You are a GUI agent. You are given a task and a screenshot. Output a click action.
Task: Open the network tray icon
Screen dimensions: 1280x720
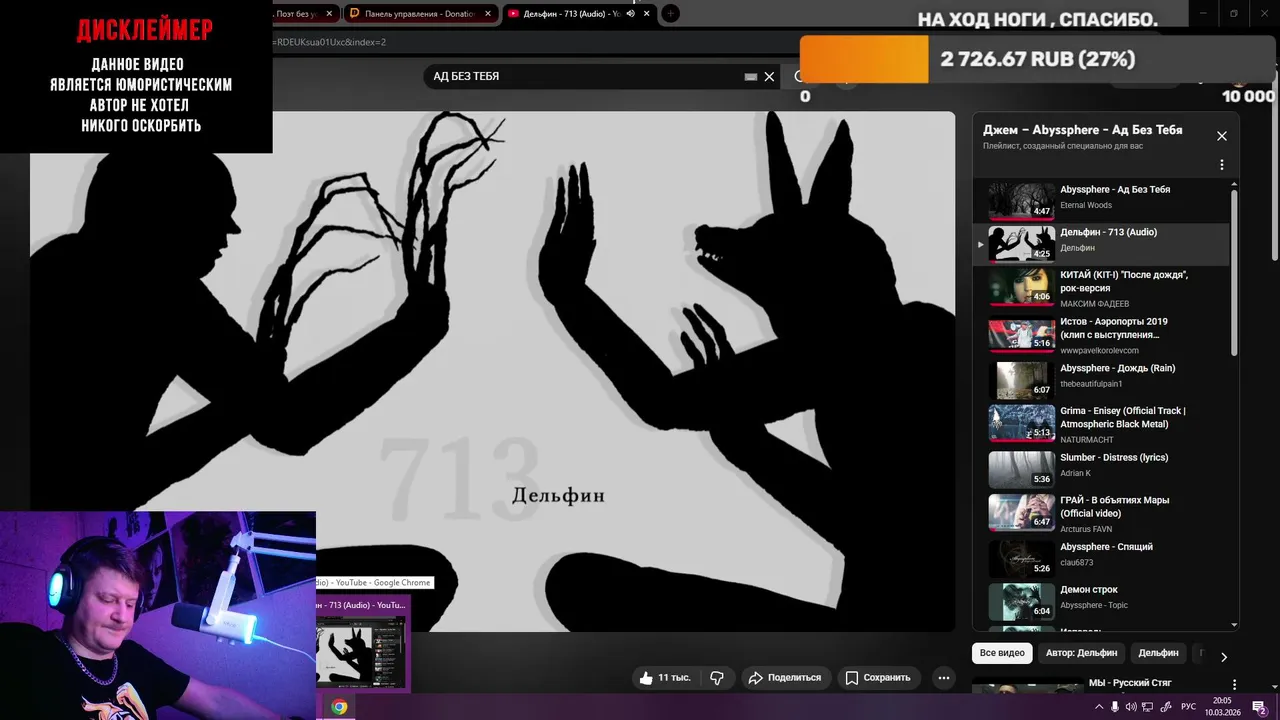[x=1148, y=707]
